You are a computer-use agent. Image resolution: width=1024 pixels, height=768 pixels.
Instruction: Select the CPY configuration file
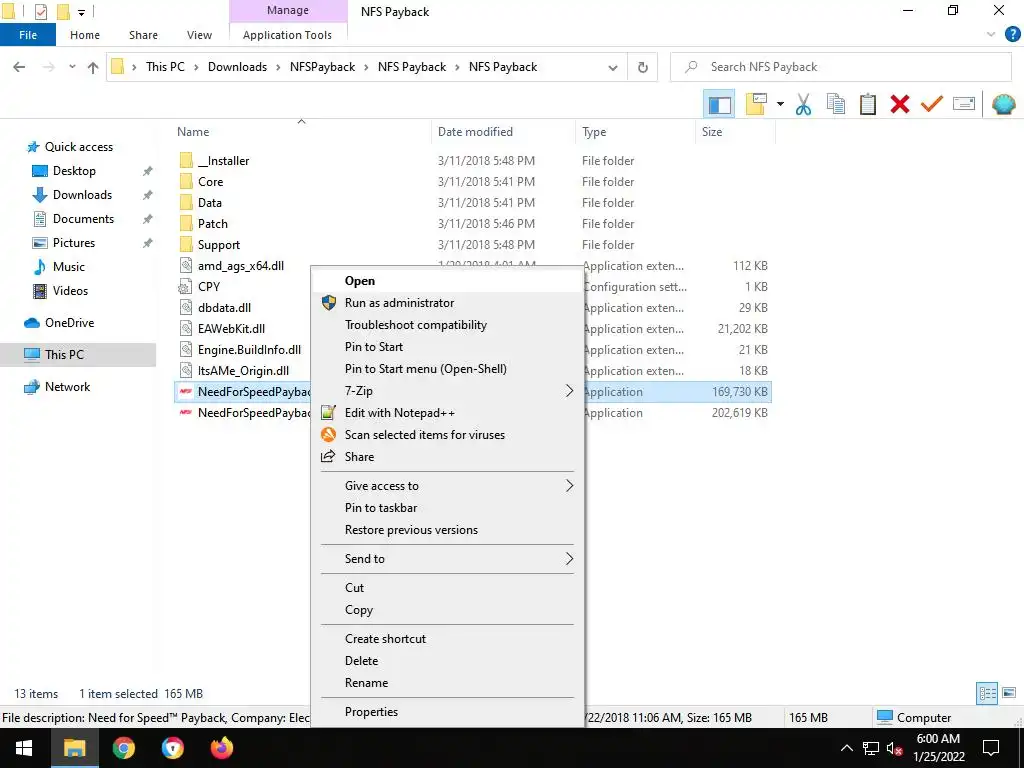click(x=209, y=287)
